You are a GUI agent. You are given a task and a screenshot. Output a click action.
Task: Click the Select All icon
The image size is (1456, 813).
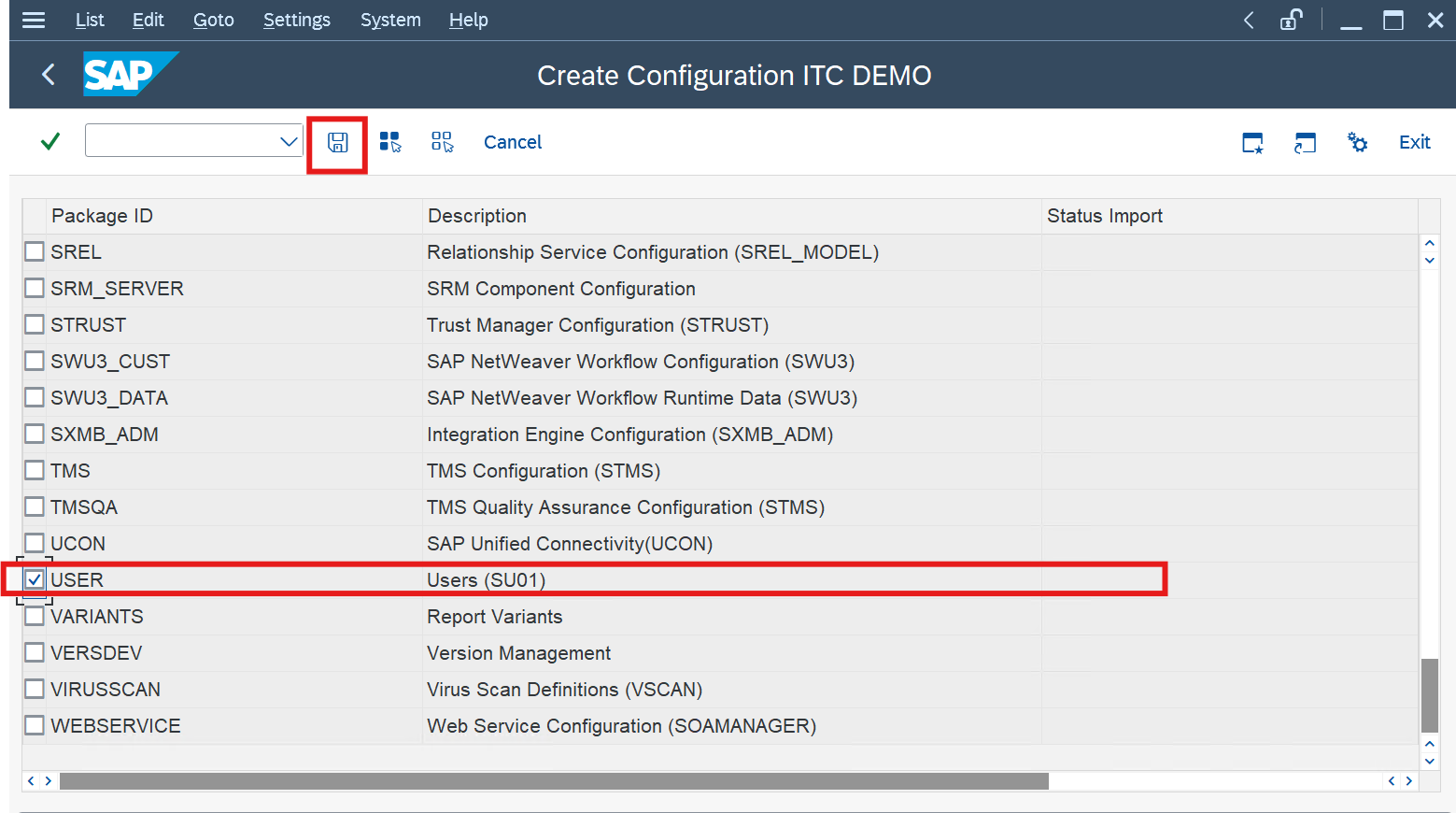(390, 142)
